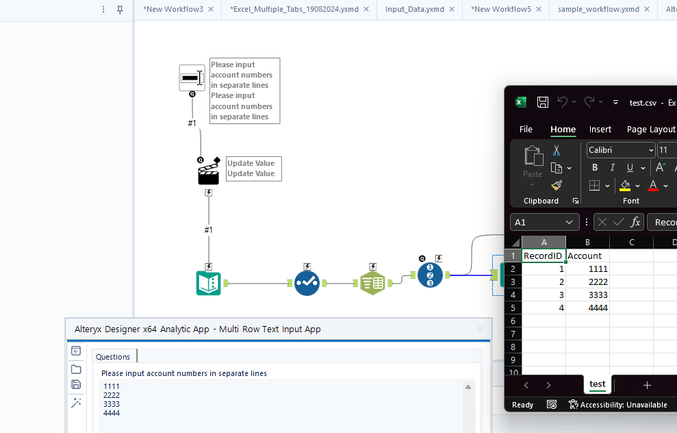Click the Insert Function fx icon
Image resolution: width=677 pixels, height=433 pixels.
pyautogui.click(x=635, y=222)
